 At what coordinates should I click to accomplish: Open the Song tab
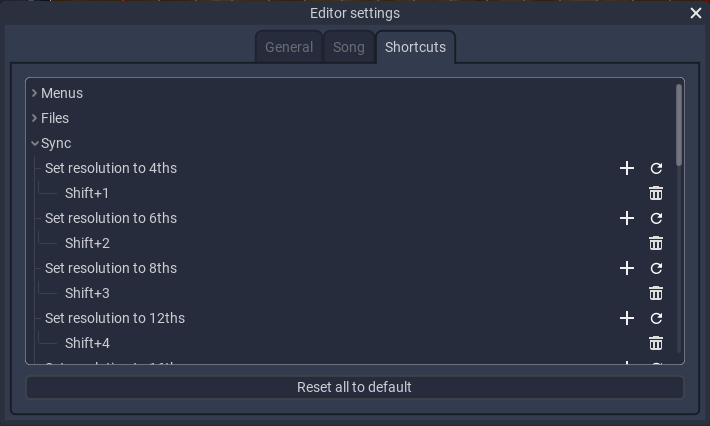click(x=349, y=47)
